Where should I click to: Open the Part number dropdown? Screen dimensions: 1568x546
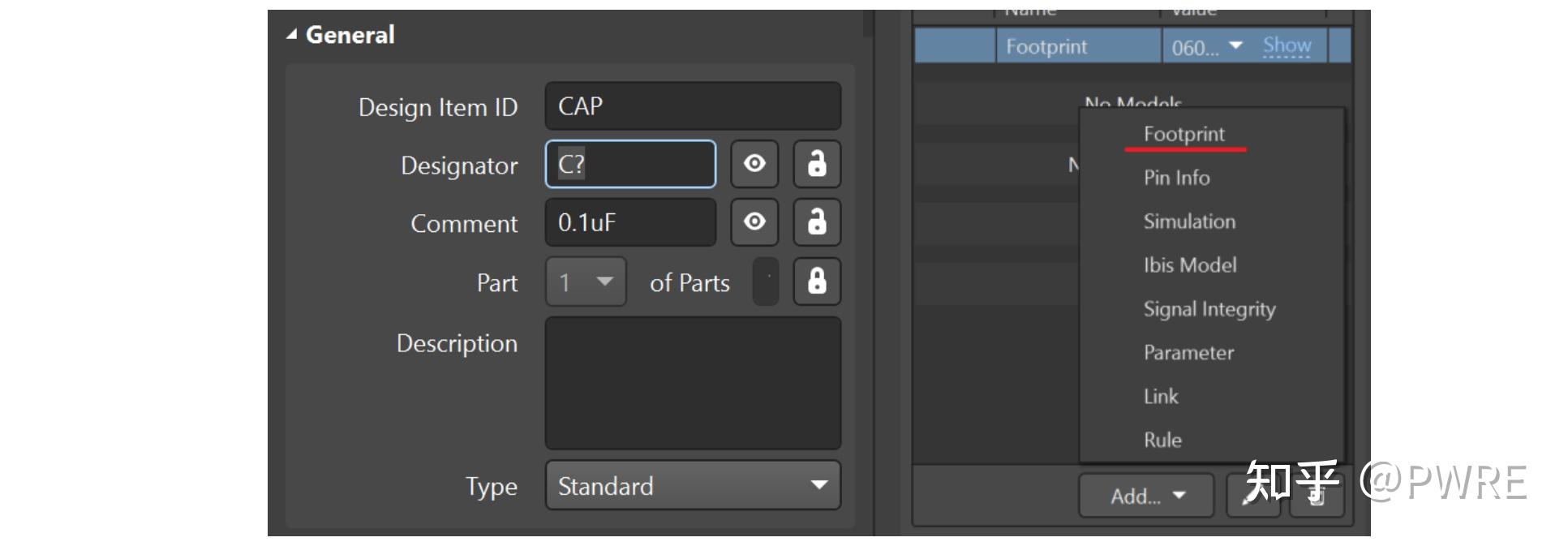pos(586,282)
